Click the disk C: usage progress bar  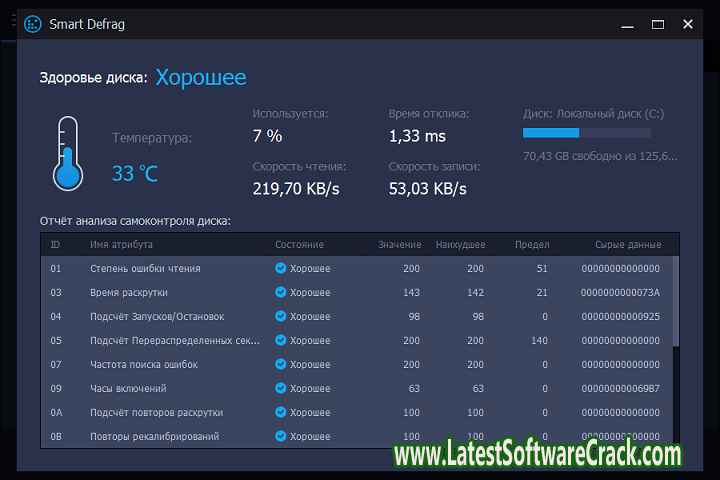click(586, 133)
